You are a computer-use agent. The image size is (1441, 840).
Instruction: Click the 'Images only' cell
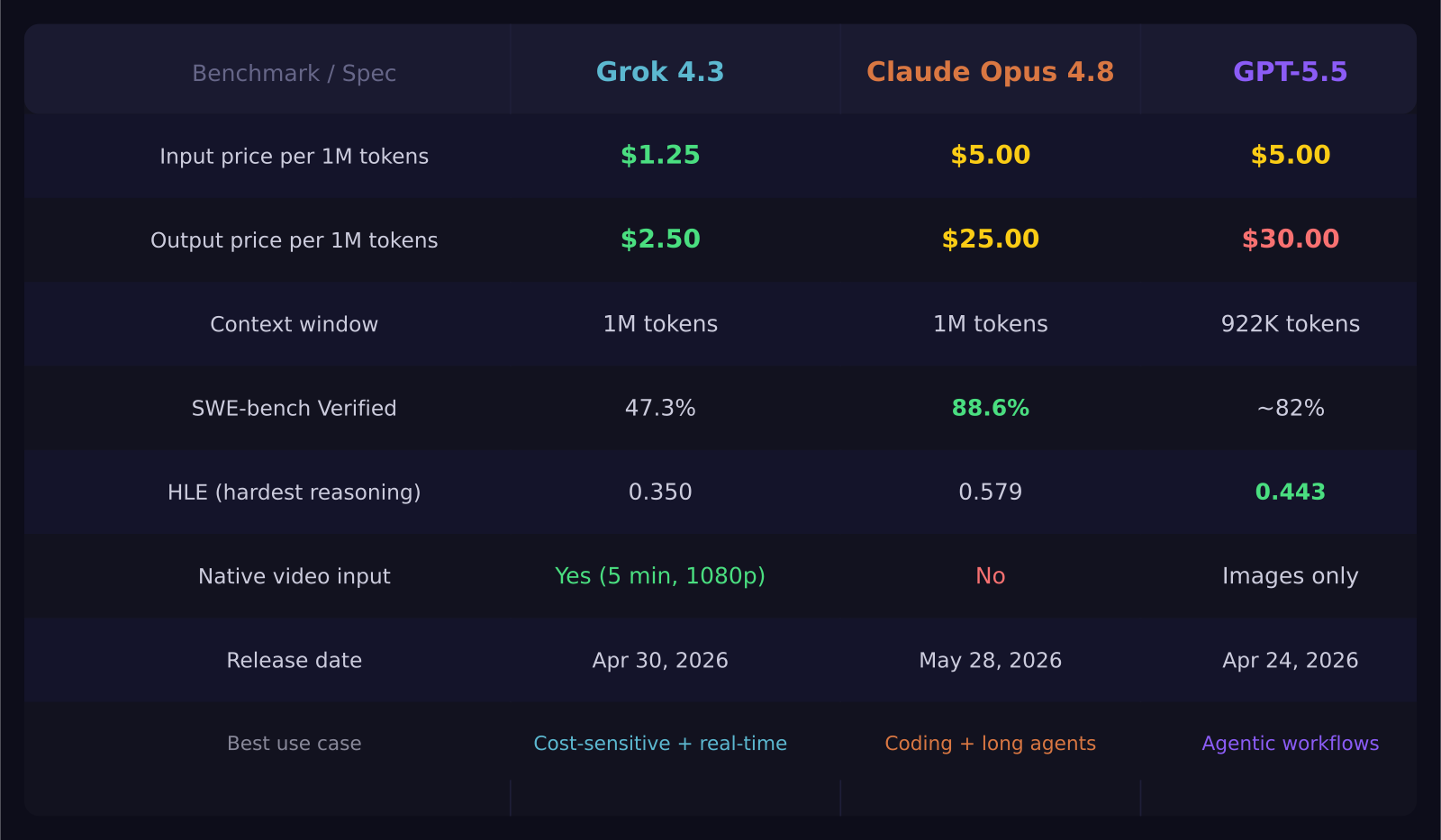1290,576
